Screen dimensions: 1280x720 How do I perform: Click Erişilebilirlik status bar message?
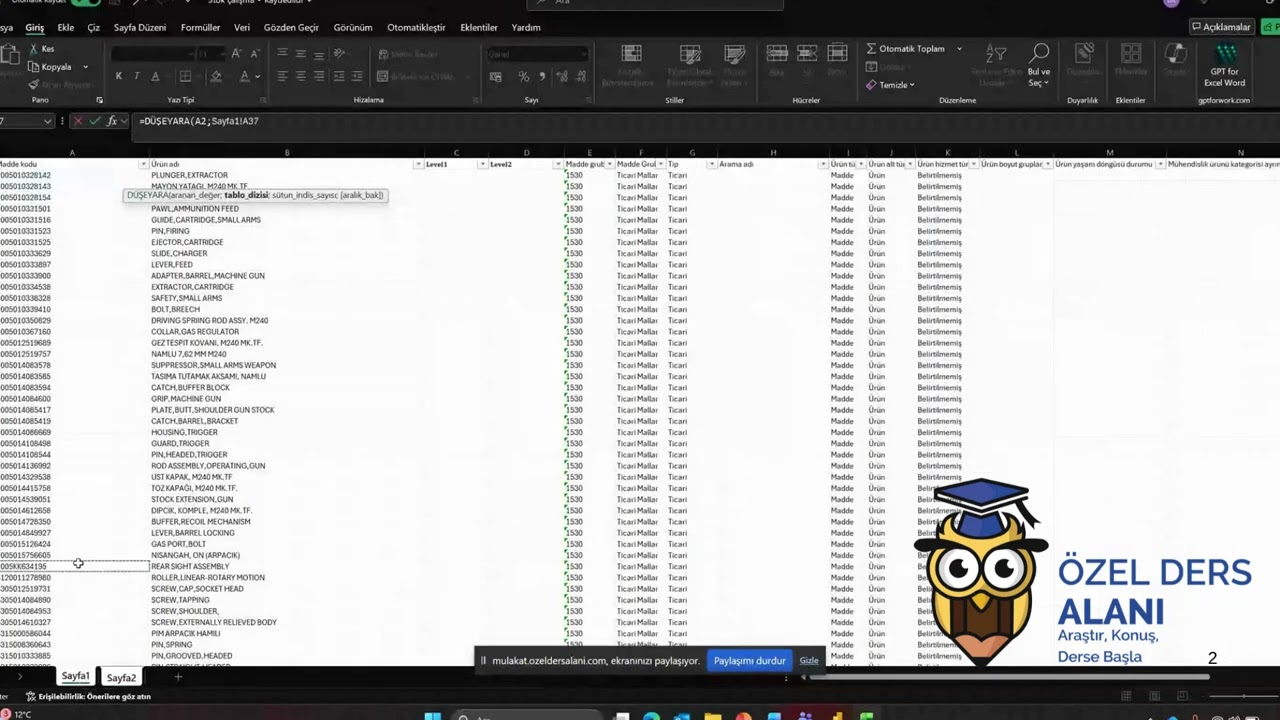click(88, 696)
